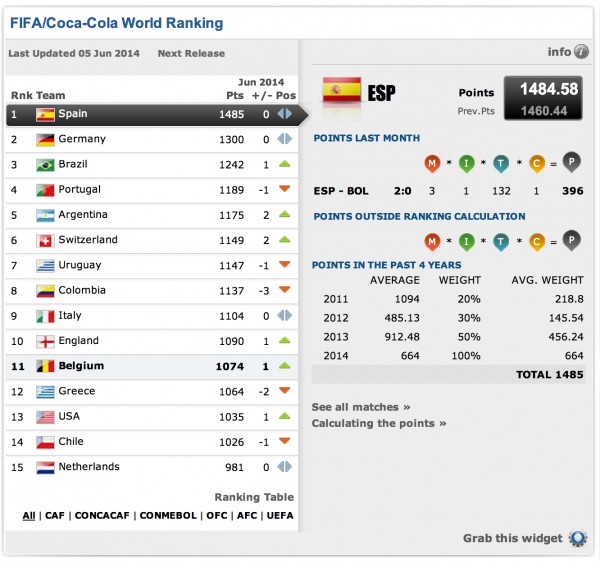Click the Grab this widget gear icon
600x562 pixels.
click(578, 538)
